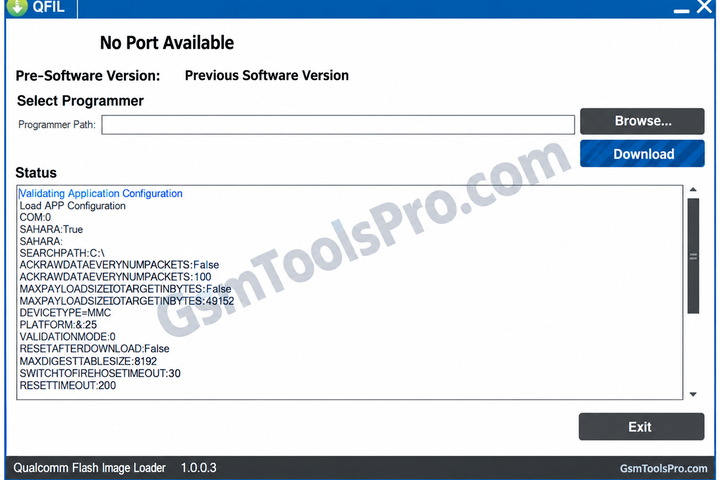The height and width of the screenshot is (480, 720).
Task: Click the 'Programmer Path:' label
Action: coord(57,124)
